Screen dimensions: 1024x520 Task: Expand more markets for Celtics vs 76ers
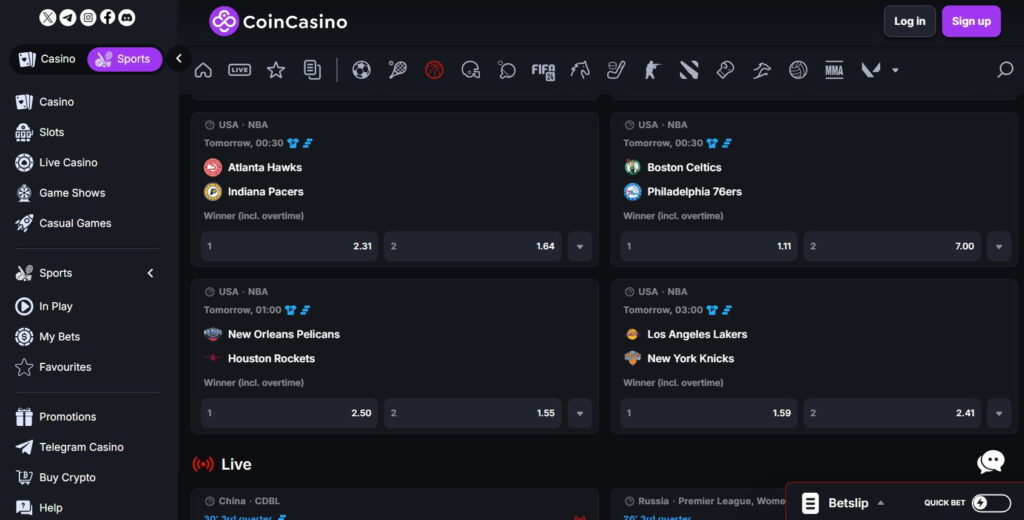[999, 246]
